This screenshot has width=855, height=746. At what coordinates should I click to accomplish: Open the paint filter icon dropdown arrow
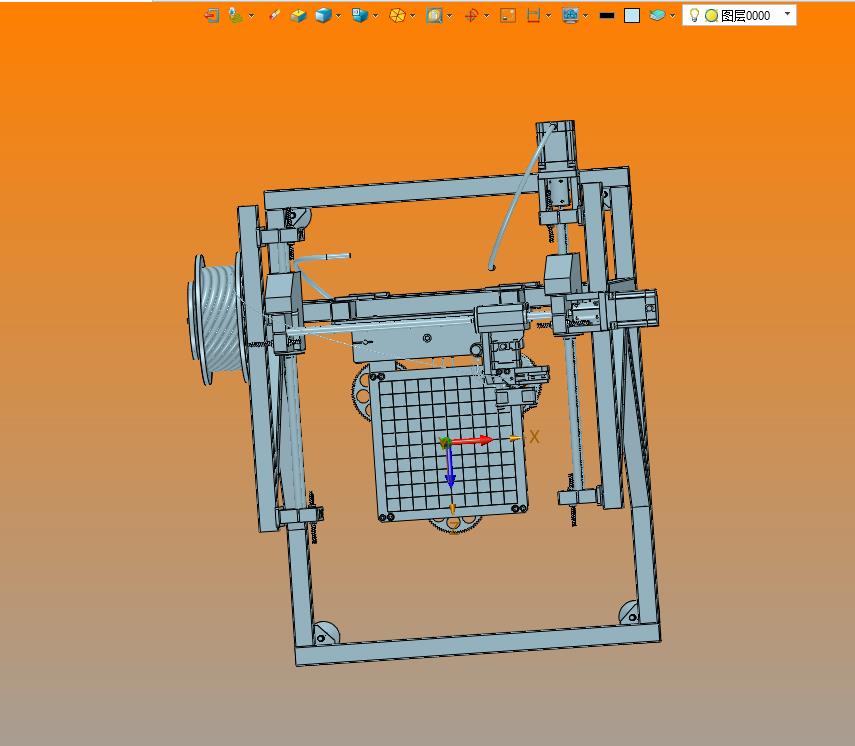[251, 16]
